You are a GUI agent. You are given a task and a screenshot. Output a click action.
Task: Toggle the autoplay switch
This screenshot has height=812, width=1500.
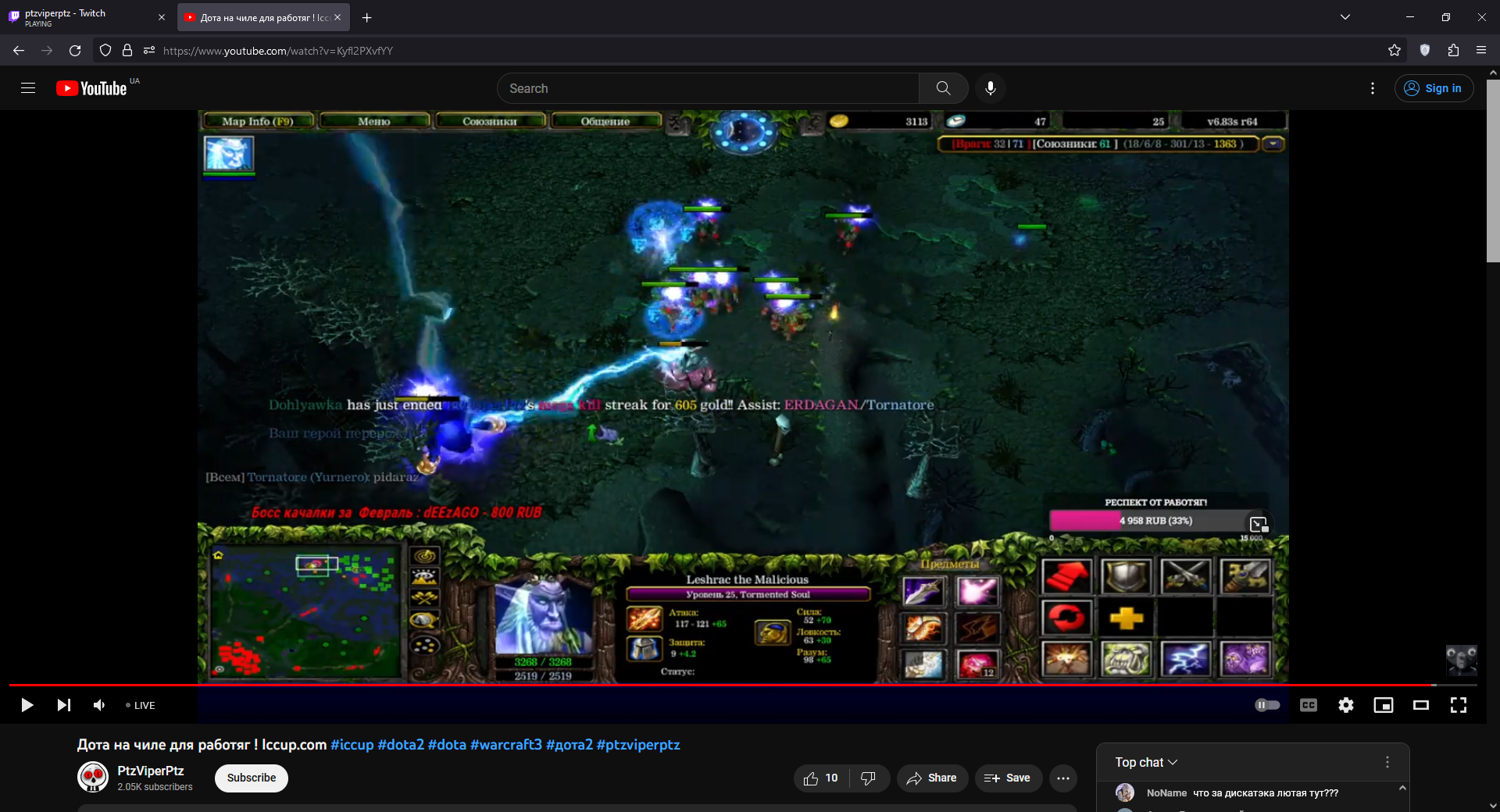coord(1267,705)
